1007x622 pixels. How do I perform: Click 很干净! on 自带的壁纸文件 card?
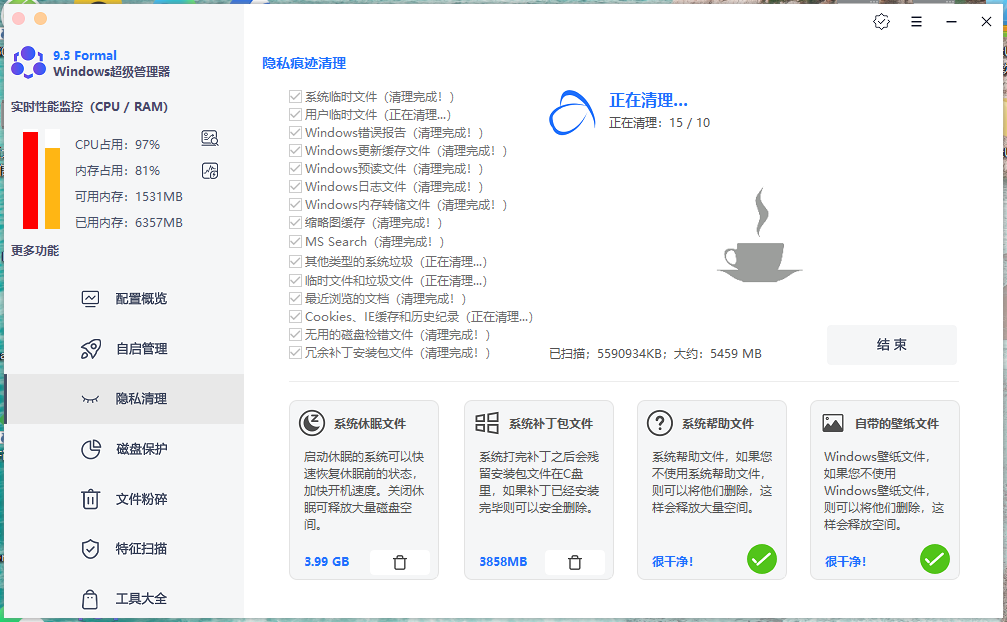point(846,562)
